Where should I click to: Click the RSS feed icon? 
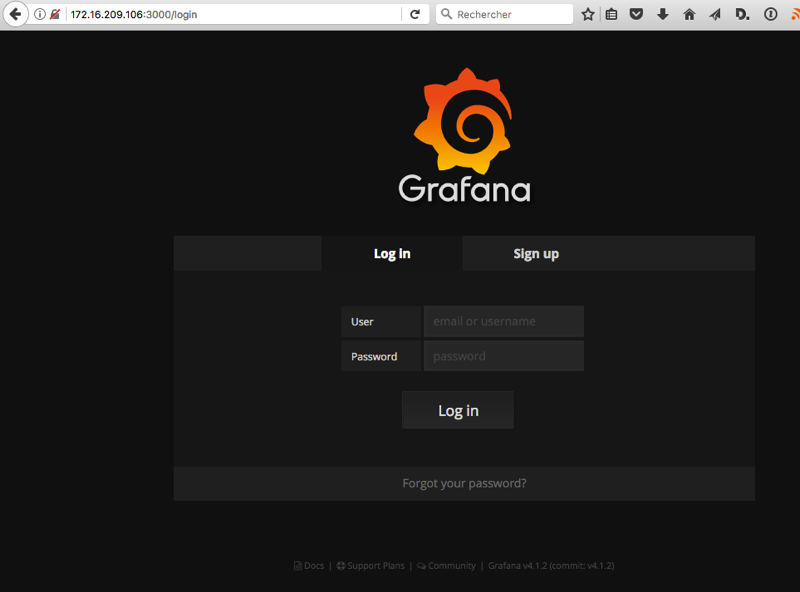tap(793, 15)
